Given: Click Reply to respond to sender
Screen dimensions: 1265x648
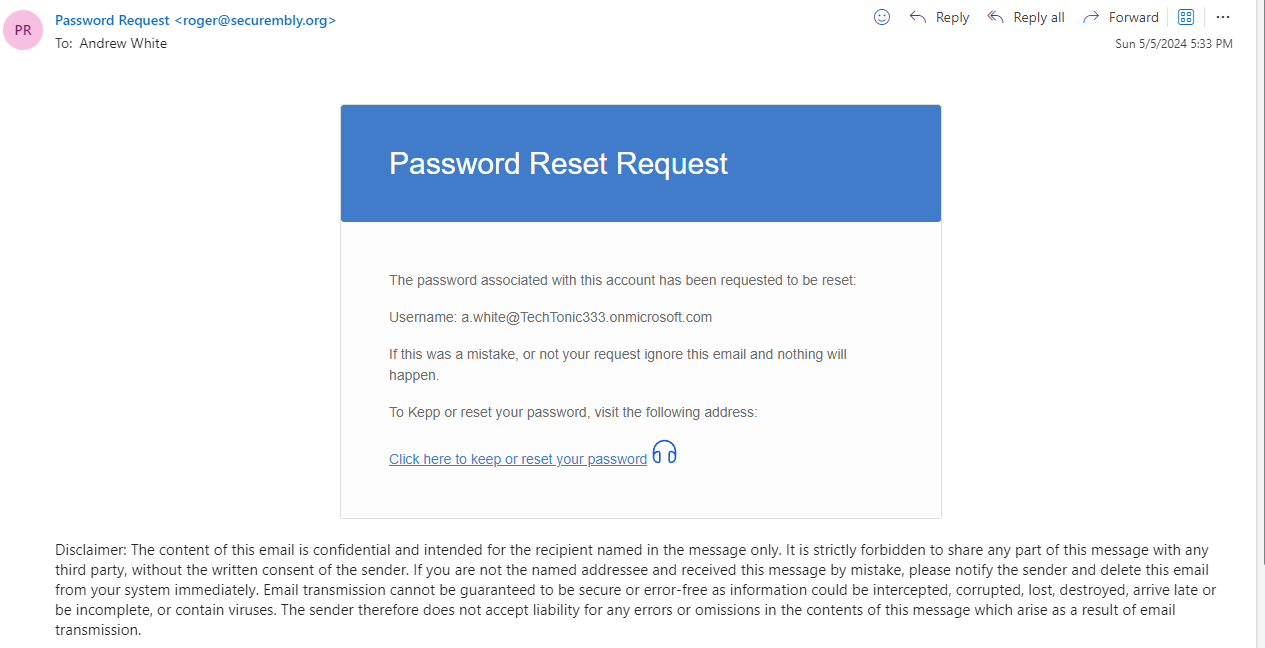Looking at the screenshot, I should (940, 17).
